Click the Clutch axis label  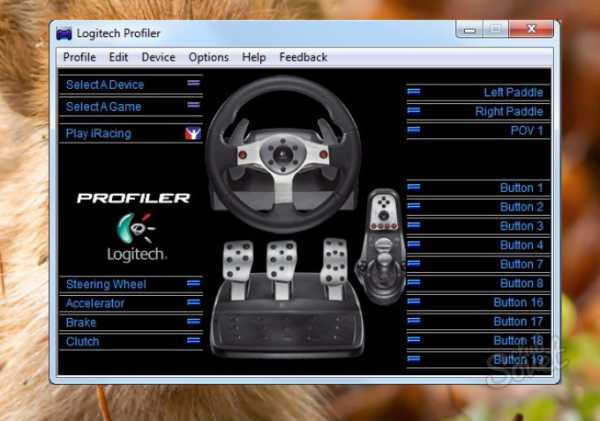(x=82, y=341)
